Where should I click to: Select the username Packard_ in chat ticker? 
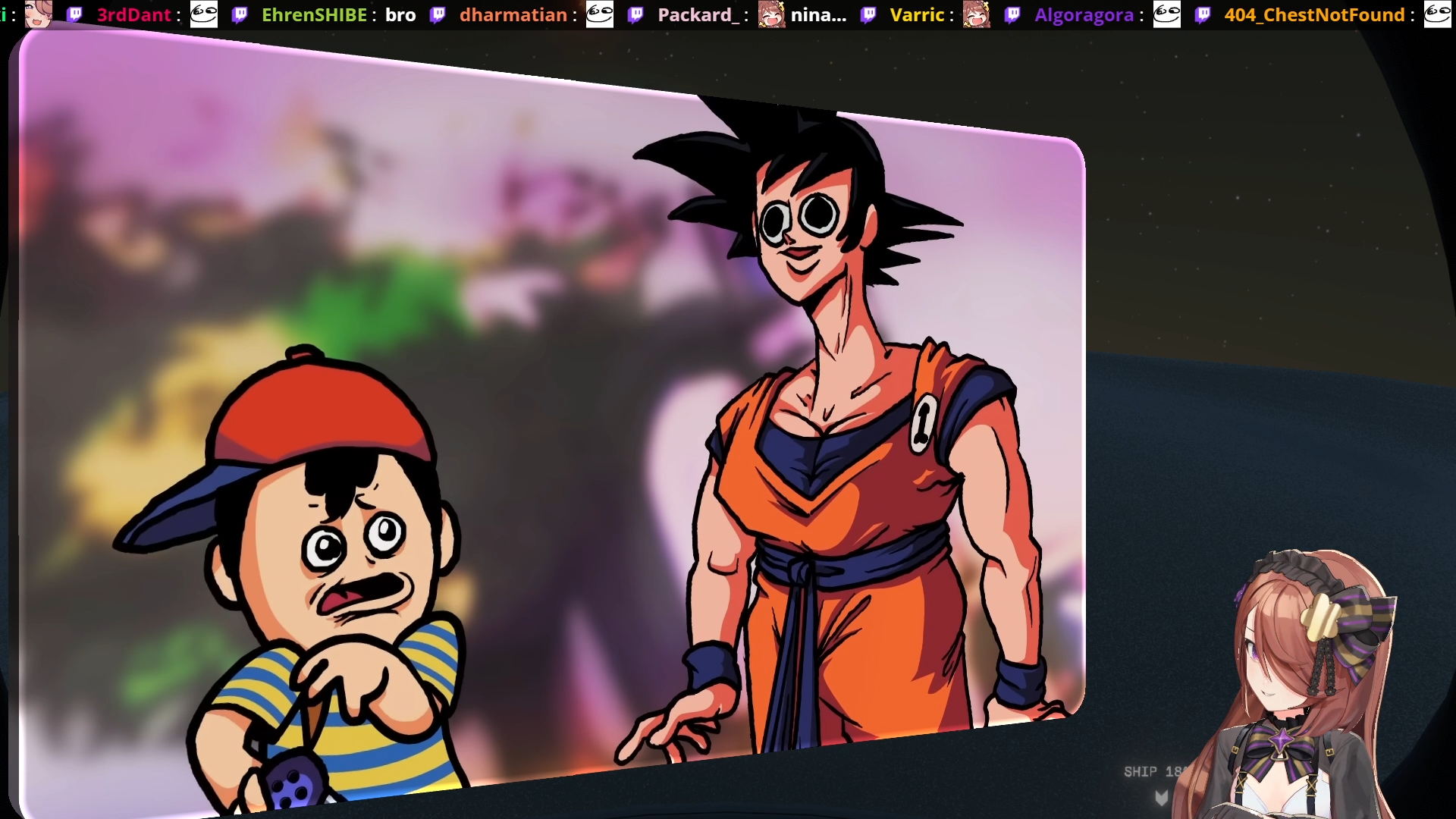click(x=698, y=15)
